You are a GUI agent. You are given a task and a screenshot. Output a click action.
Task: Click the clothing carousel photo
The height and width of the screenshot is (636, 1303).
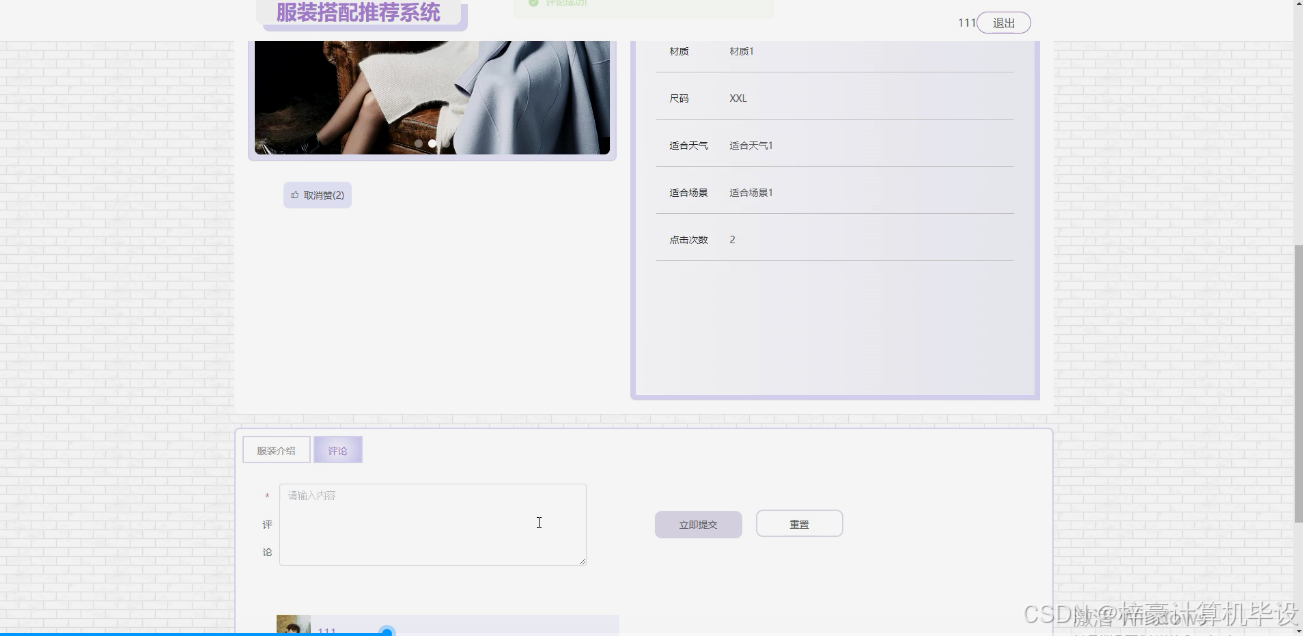(x=432, y=97)
